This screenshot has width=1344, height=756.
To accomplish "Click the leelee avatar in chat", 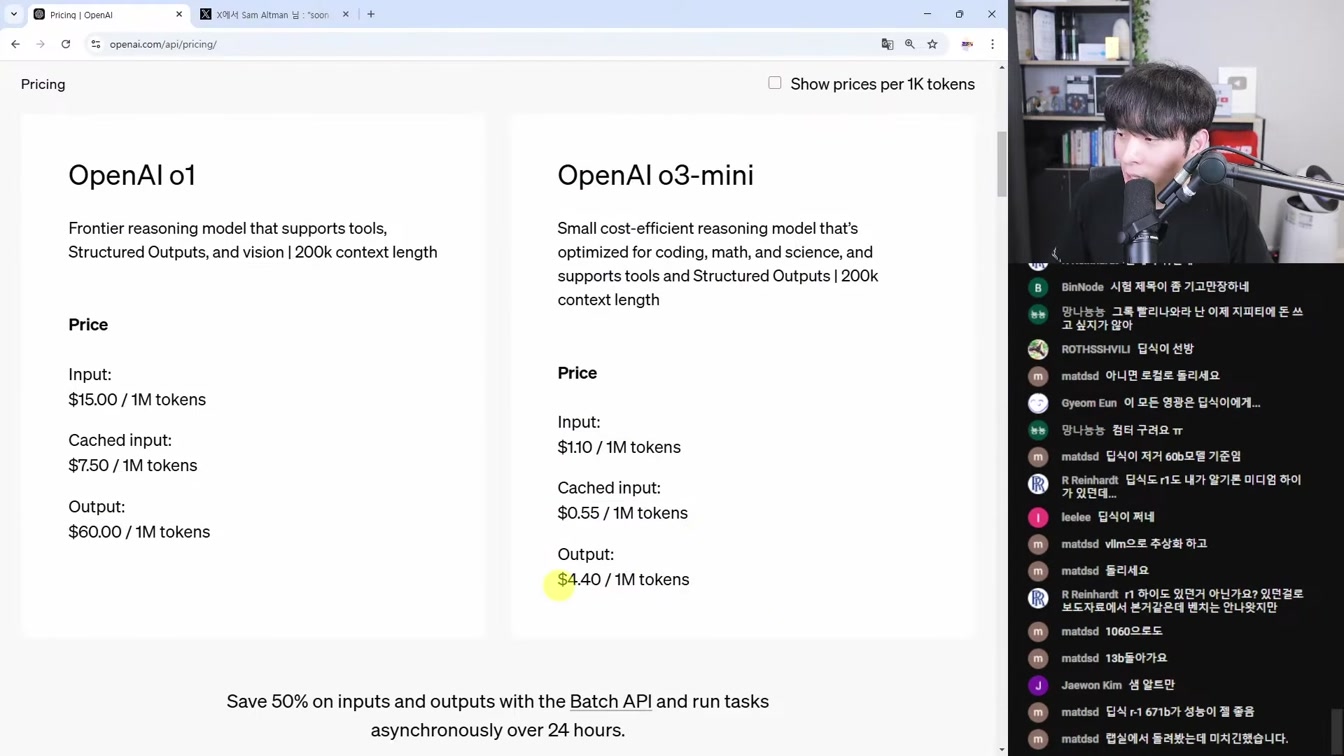I will coord(1038,517).
